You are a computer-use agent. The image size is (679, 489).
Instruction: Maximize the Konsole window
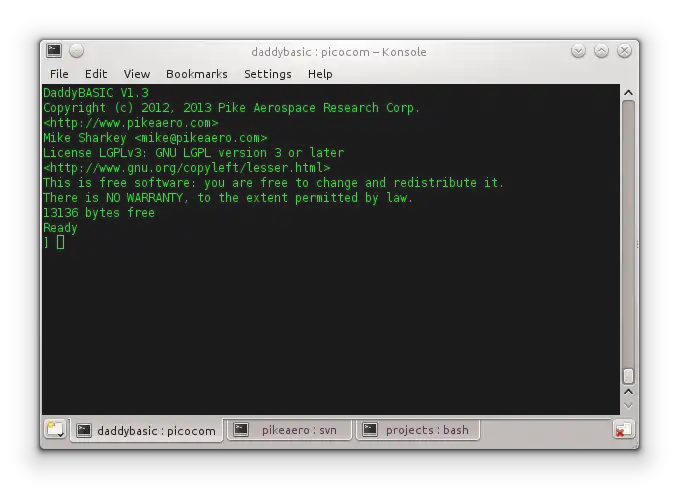(601, 51)
